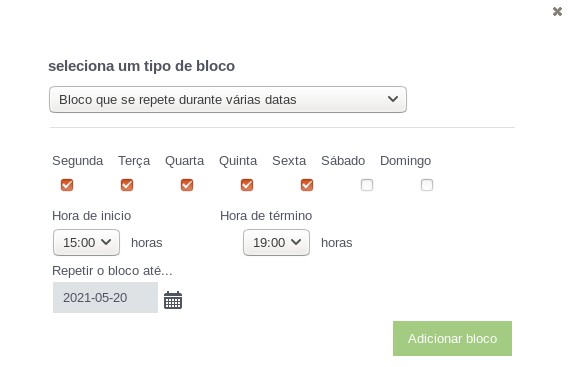Uncheck the Segunda checkbox
This screenshot has width=569, height=367.
point(67,185)
